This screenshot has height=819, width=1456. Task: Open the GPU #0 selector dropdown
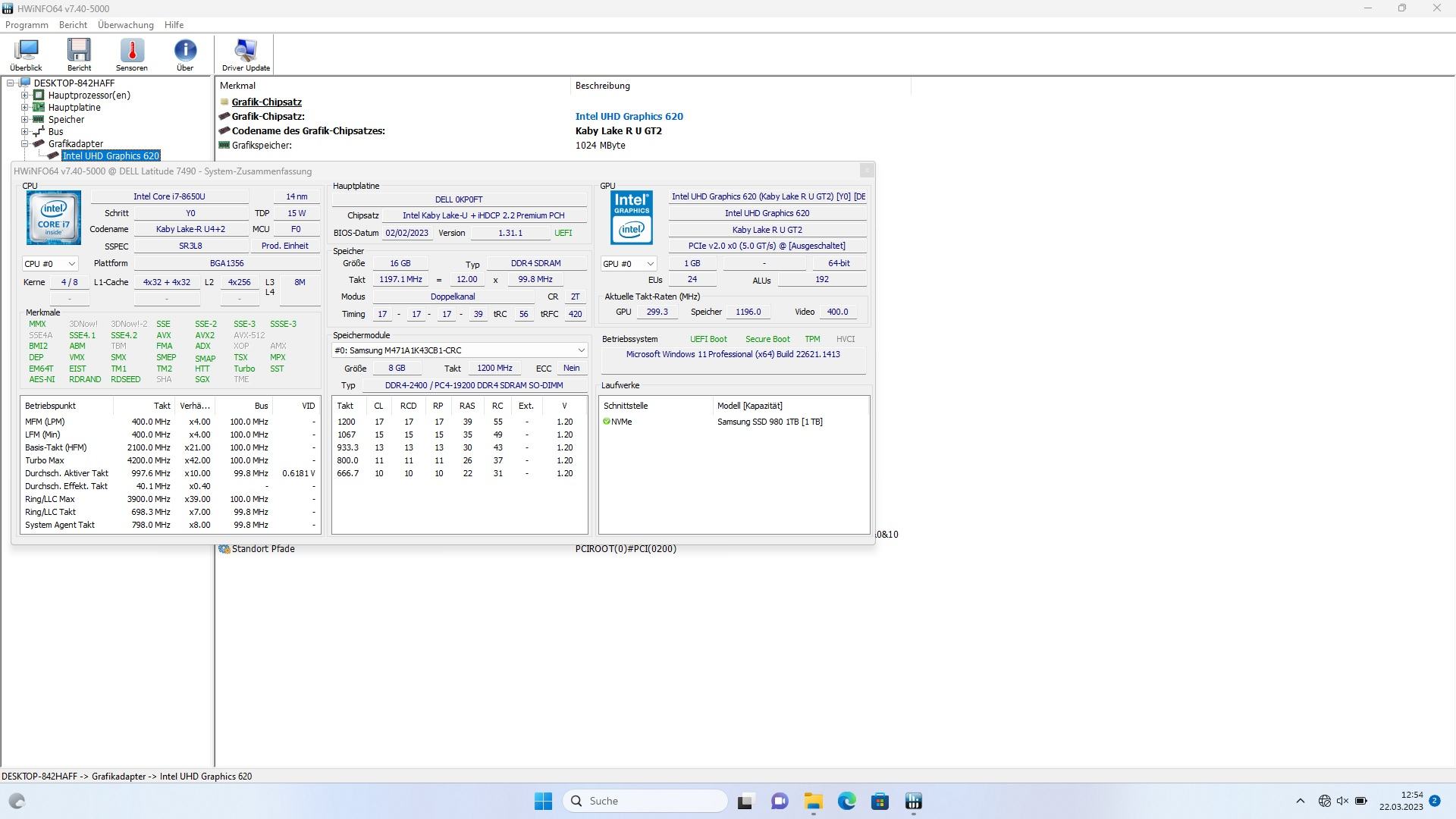point(628,264)
